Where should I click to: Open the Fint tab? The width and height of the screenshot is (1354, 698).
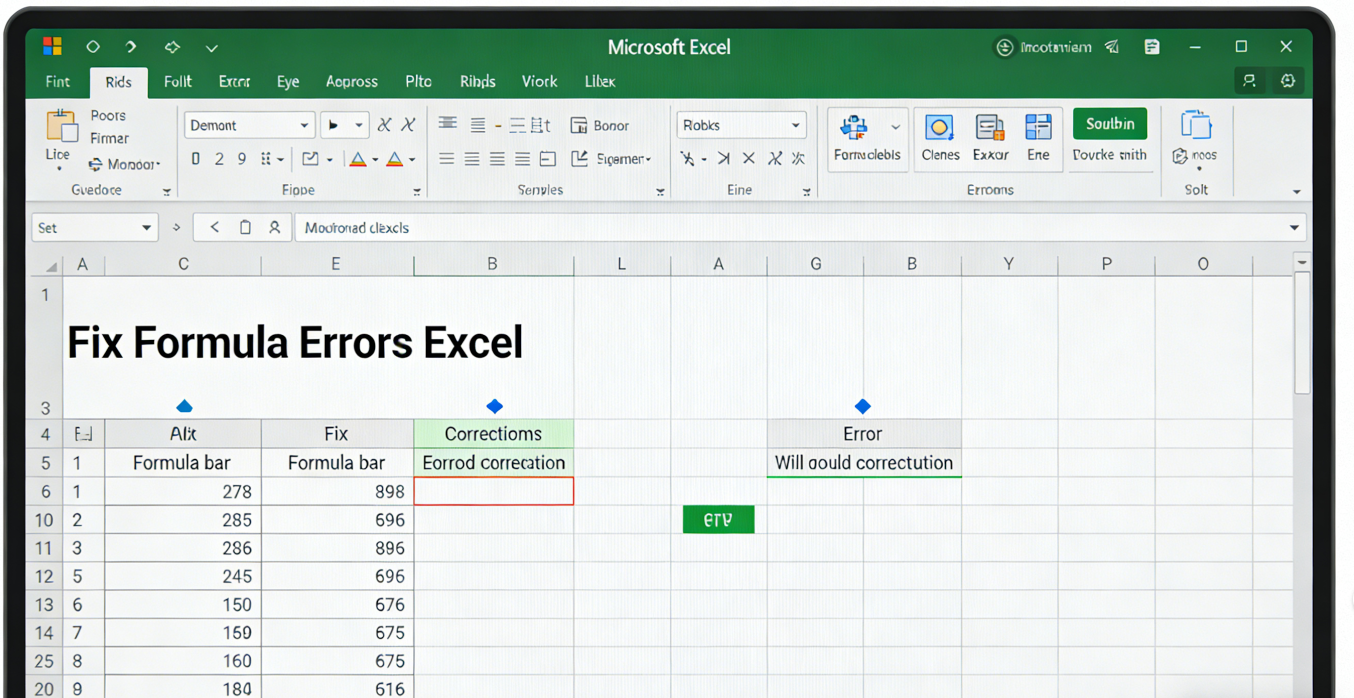coord(58,82)
